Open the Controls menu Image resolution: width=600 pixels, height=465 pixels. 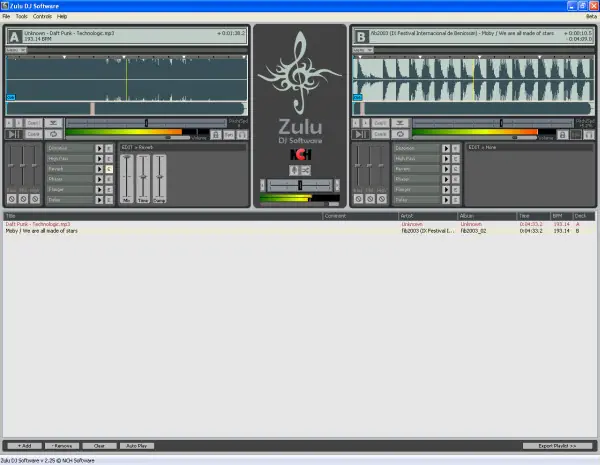[42, 16]
